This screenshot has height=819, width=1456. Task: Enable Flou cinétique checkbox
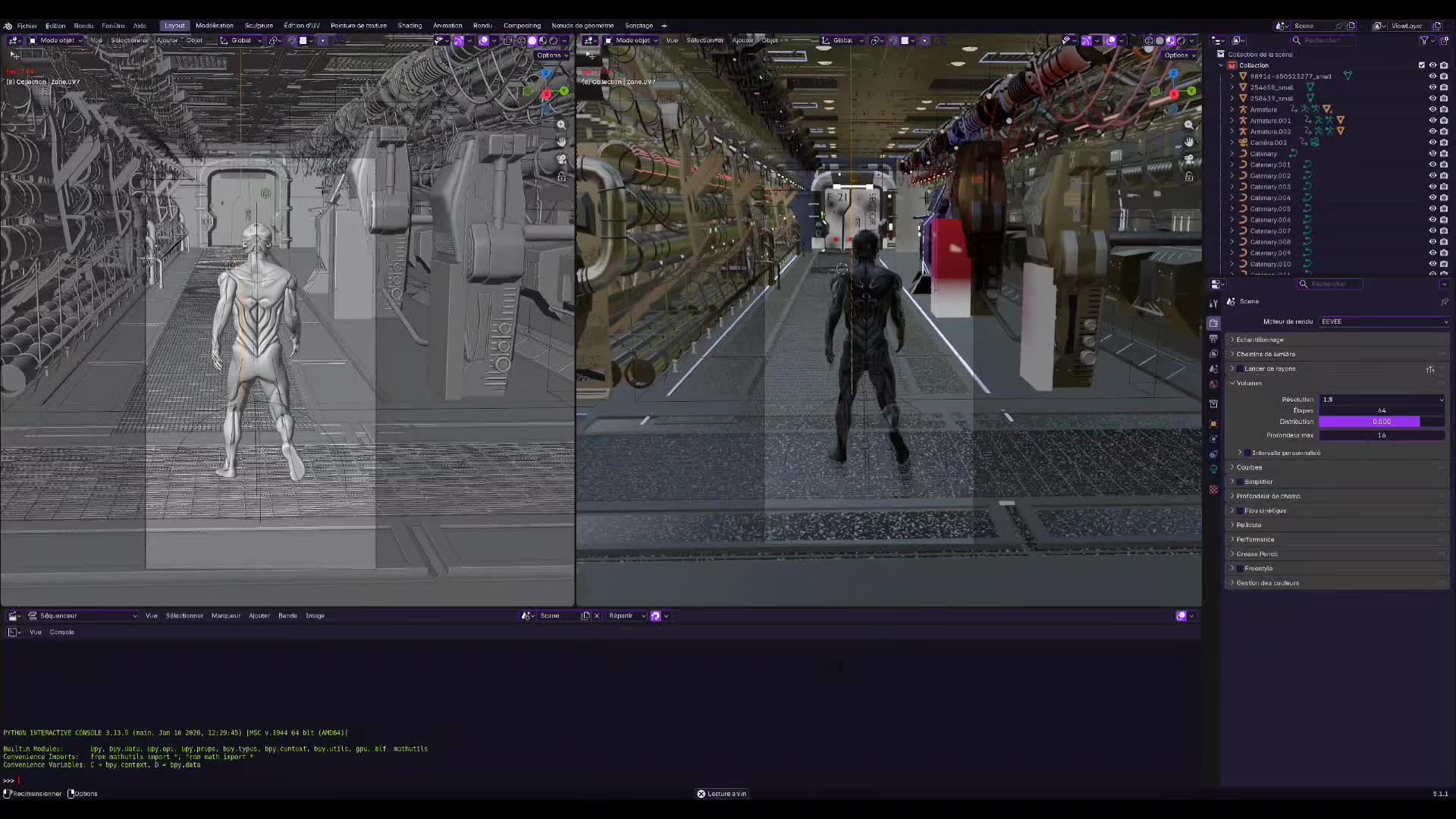(1241, 511)
